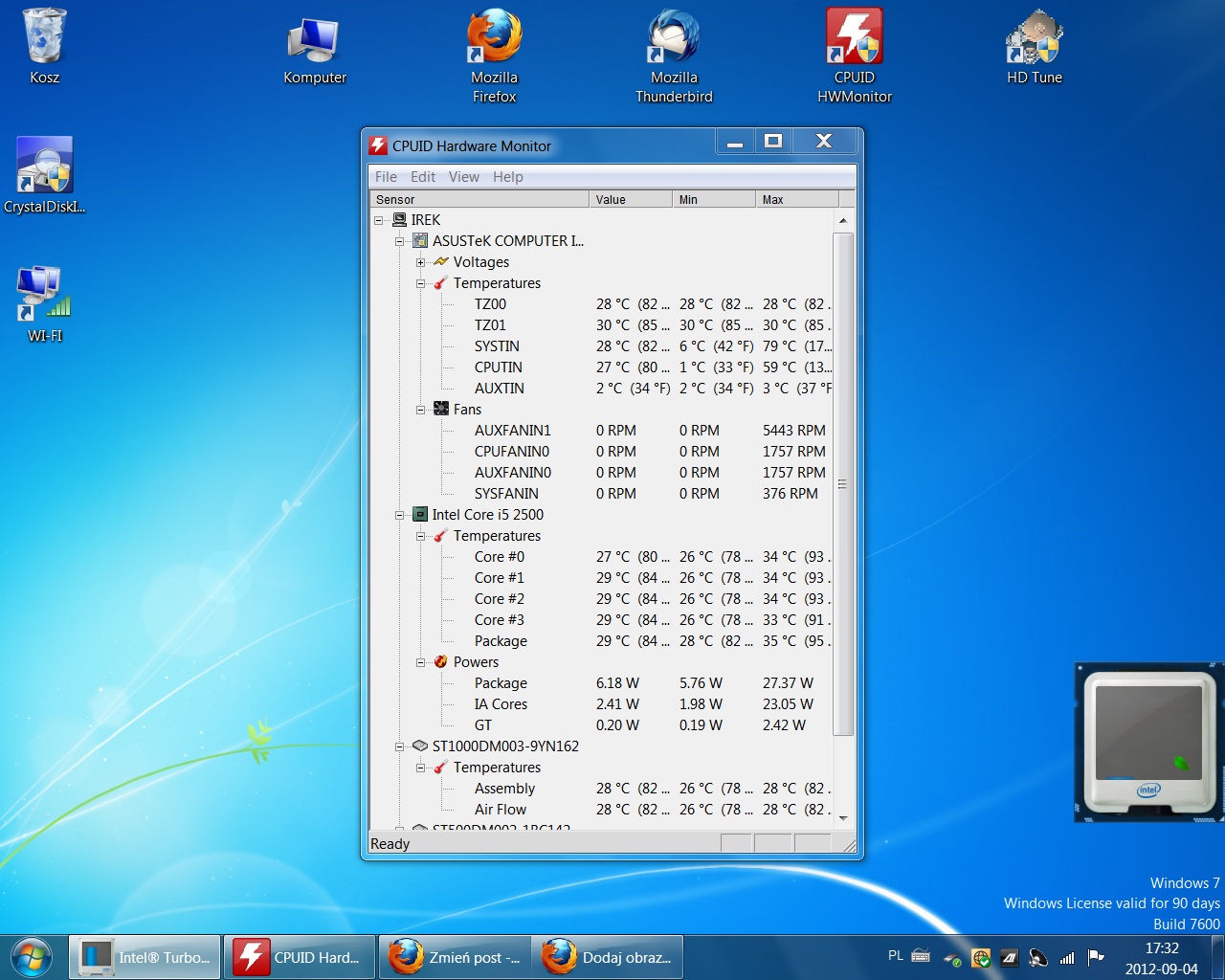This screenshot has height=980, width=1225.
Task: Collapse the Intel Core i5 2500 node
Action: click(x=400, y=515)
